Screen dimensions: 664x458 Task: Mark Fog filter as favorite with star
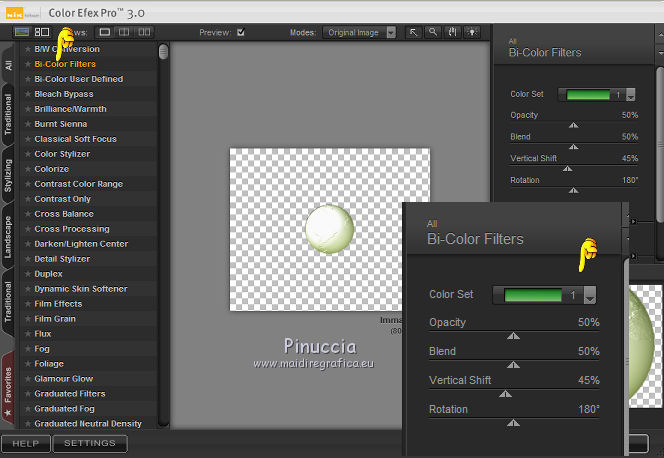(x=28, y=349)
